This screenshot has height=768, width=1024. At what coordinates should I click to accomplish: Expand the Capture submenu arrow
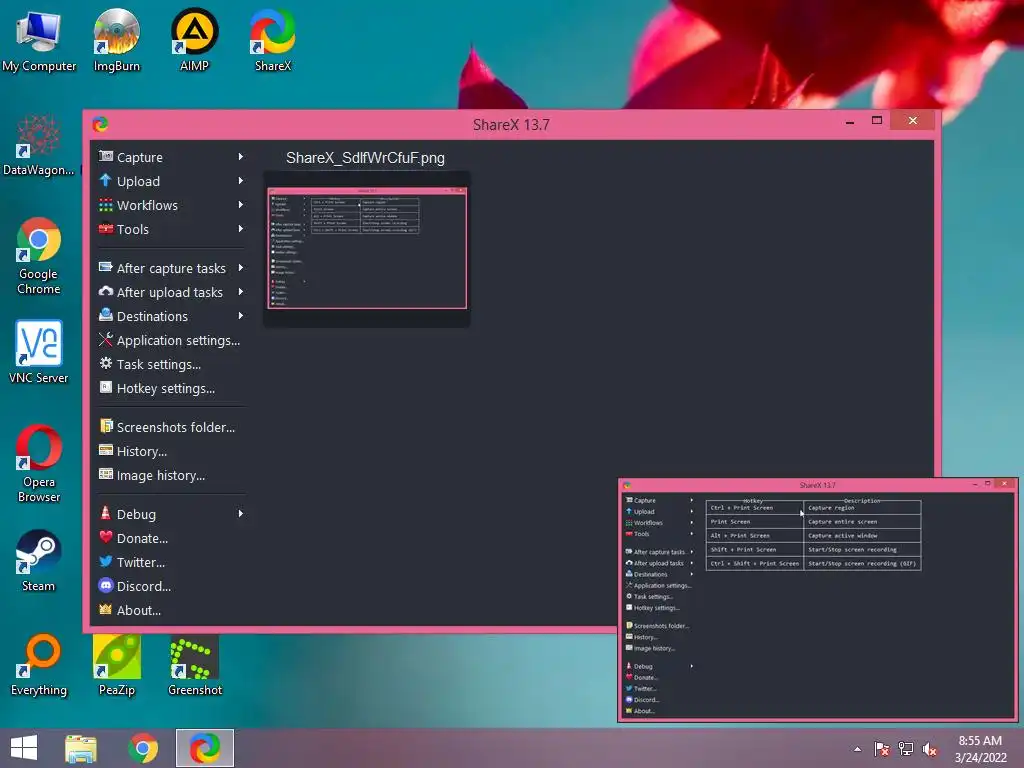click(241, 157)
